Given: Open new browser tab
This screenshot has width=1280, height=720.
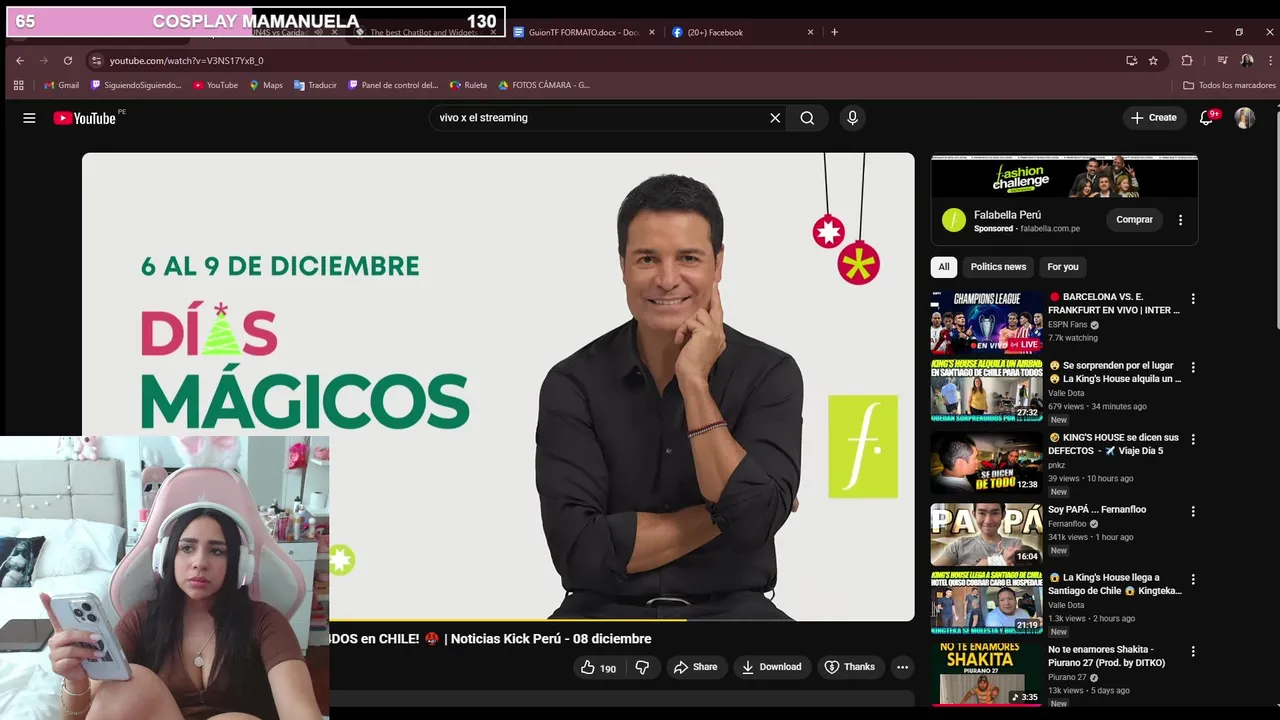Looking at the screenshot, I should (x=834, y=32).
